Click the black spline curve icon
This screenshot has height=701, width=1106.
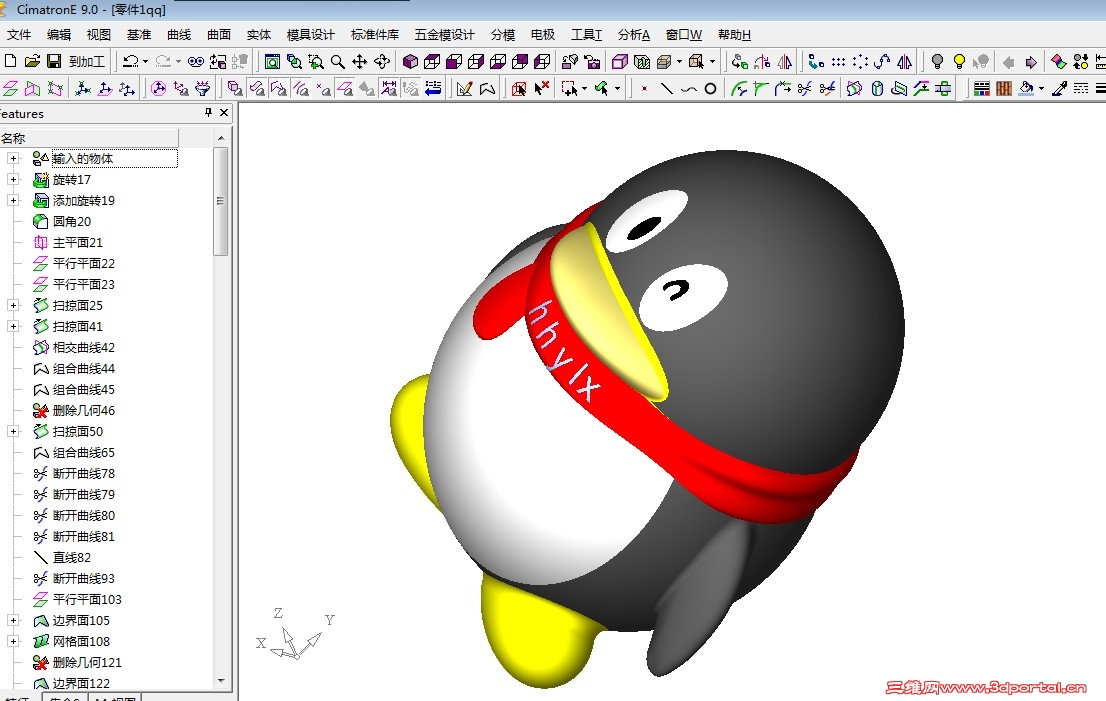coord(688,88)
